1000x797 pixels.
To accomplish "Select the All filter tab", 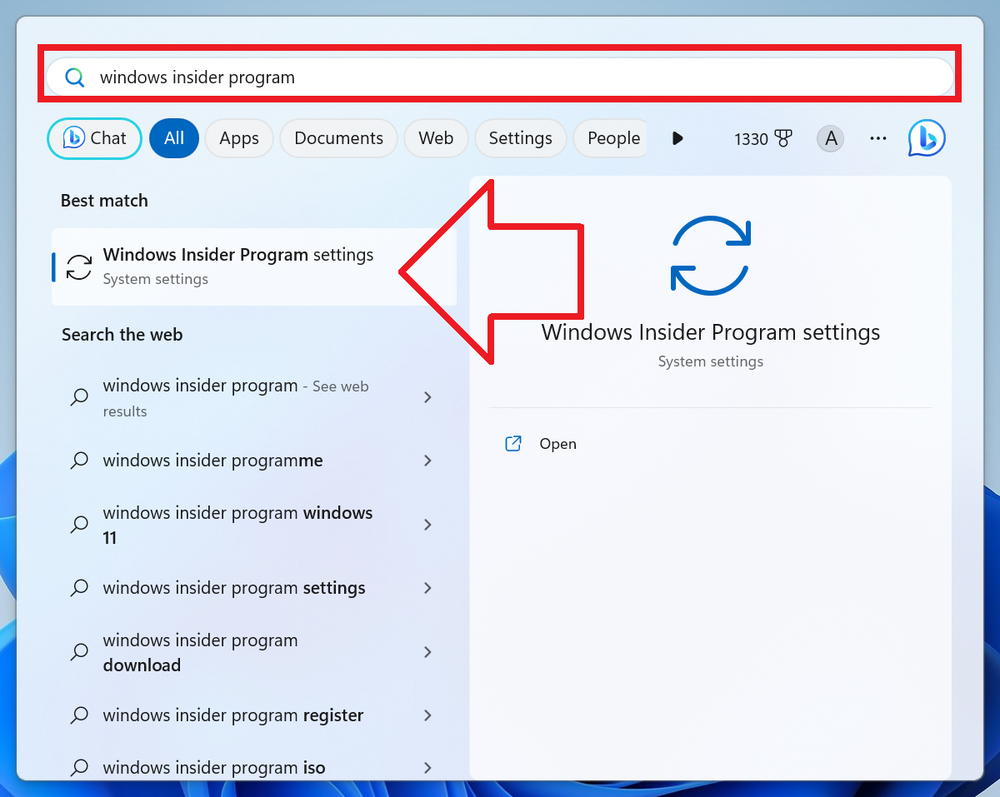I will pos(174,138).
